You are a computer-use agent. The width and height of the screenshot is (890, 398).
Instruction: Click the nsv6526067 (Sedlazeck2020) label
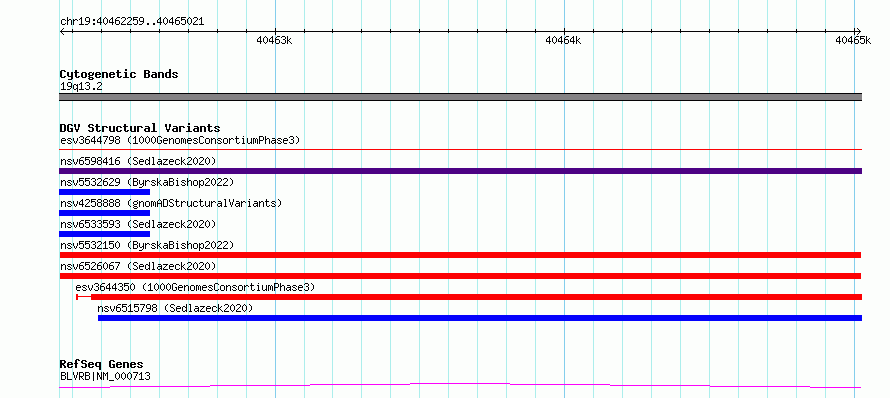(x=138, y=266)
